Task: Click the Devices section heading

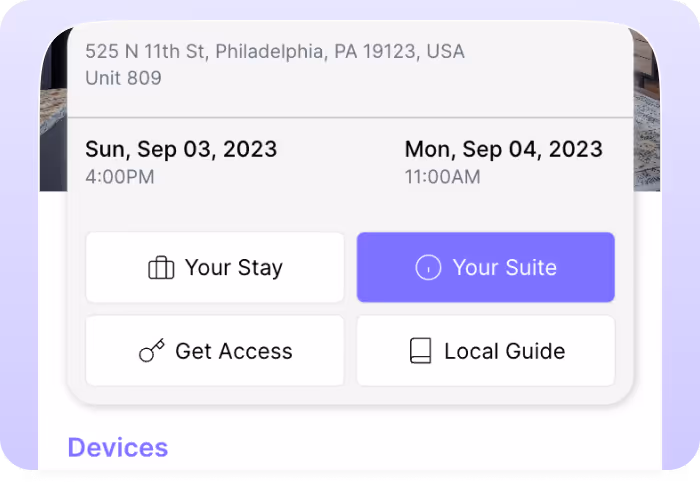Action: [117, 447]
